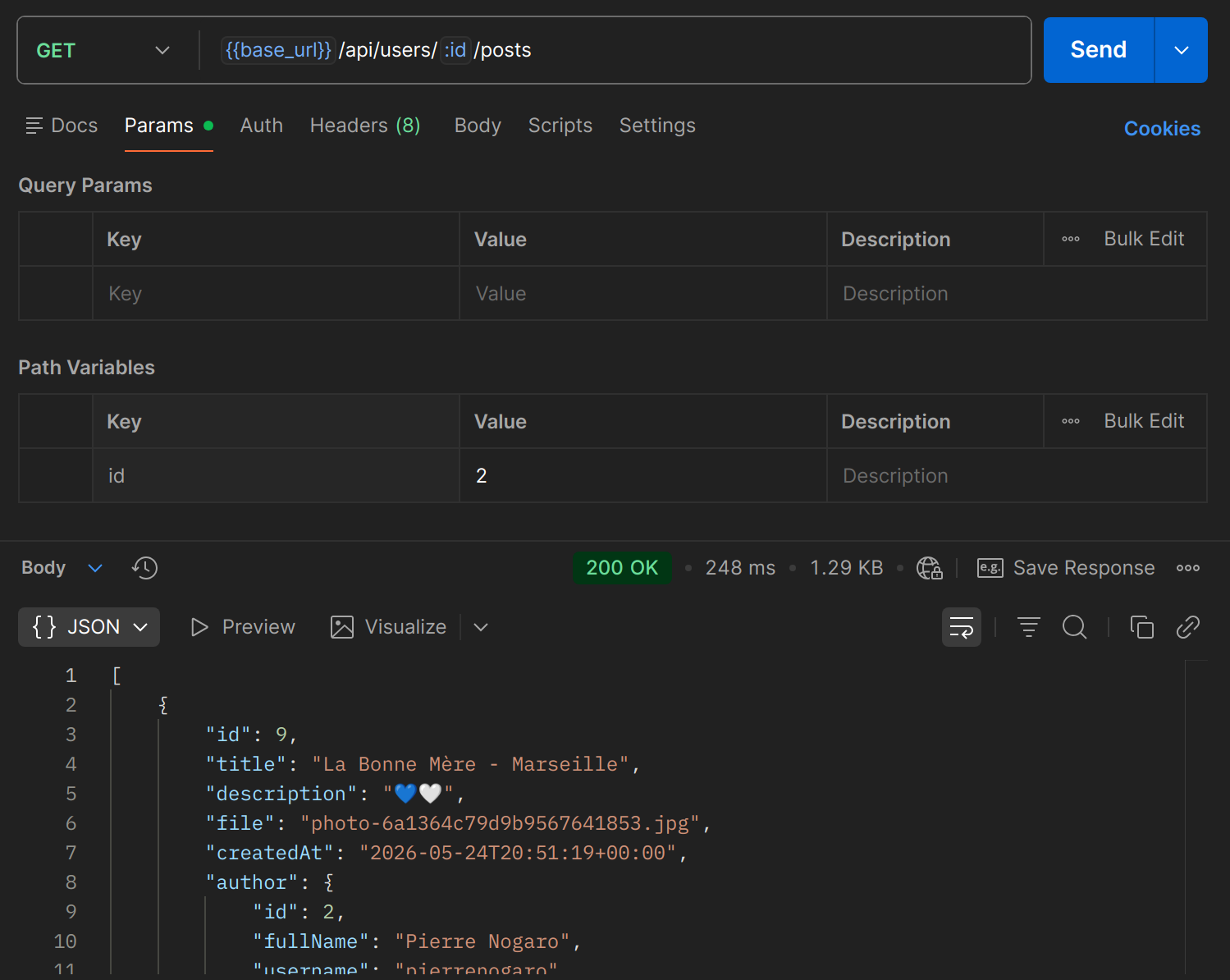This screenshot has height=980, width=1230.
Task: Open the JSON format dropdown
Action: point(89,627)
